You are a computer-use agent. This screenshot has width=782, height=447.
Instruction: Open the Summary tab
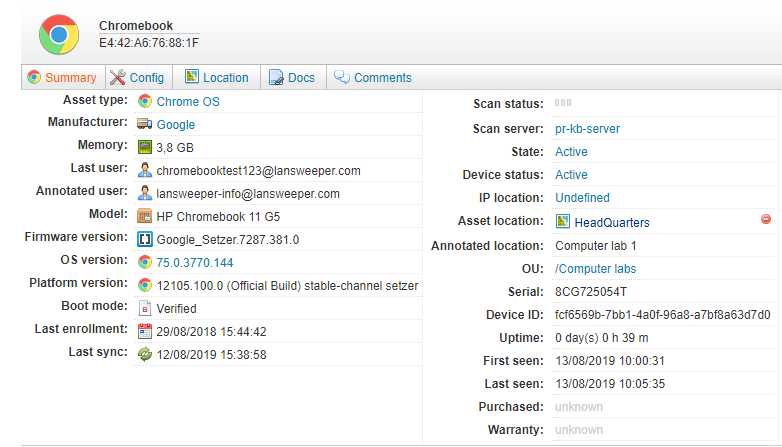63,77
